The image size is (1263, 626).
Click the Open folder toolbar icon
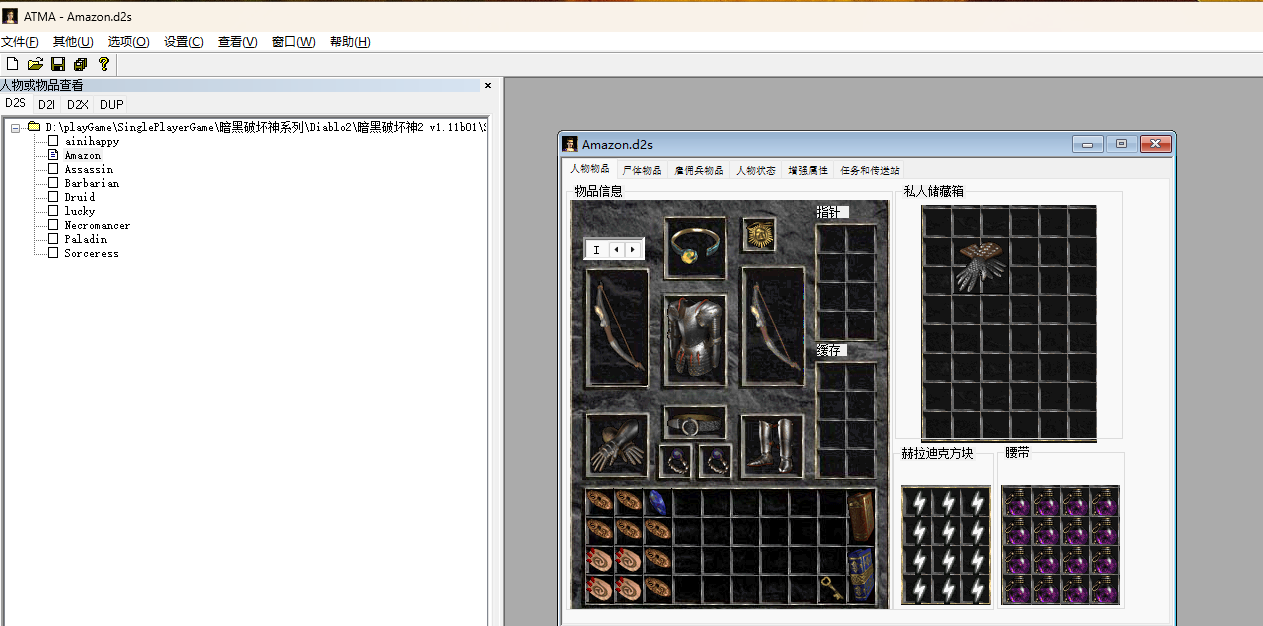tap(35, 64)
